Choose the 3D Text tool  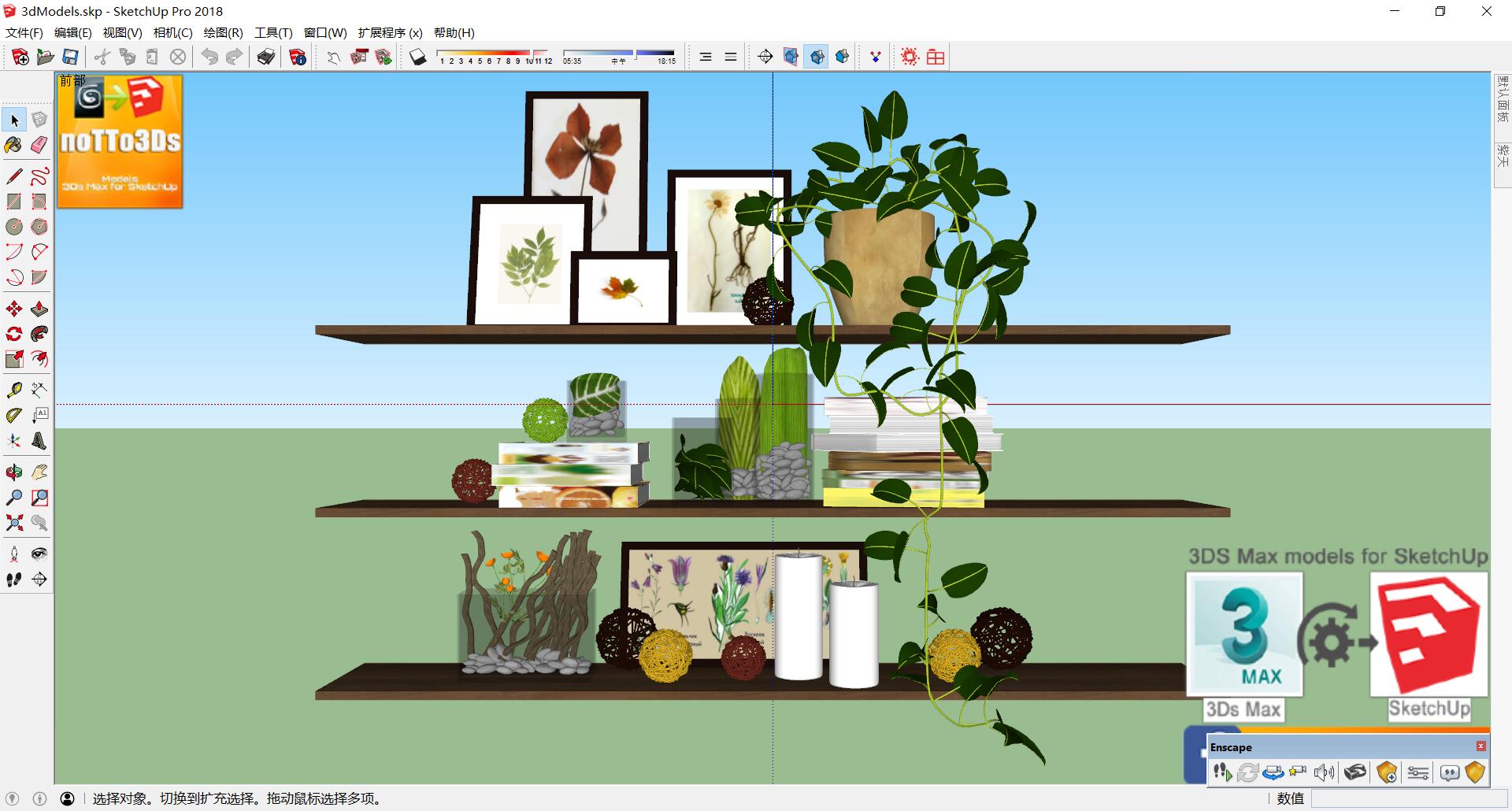point(39,440)
